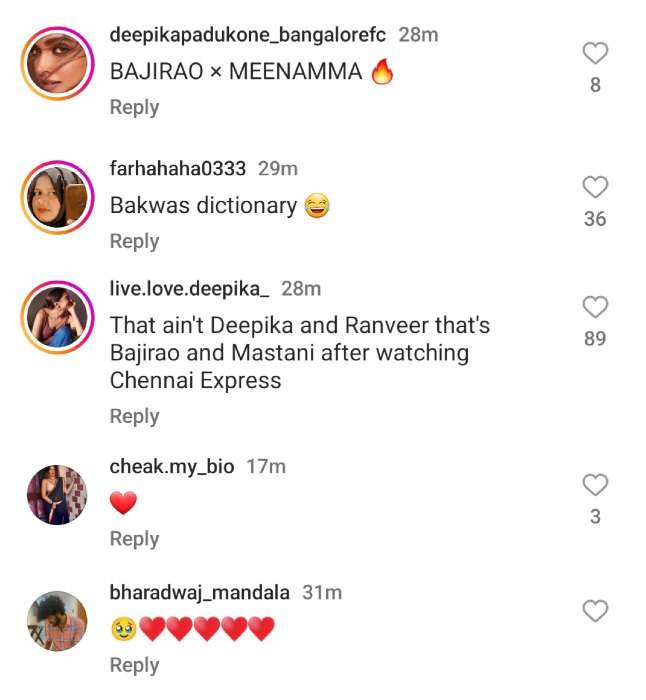Tap heart on cheak.my_bio's comment
The width and height of the screenshot is (646, 700).
595,485
